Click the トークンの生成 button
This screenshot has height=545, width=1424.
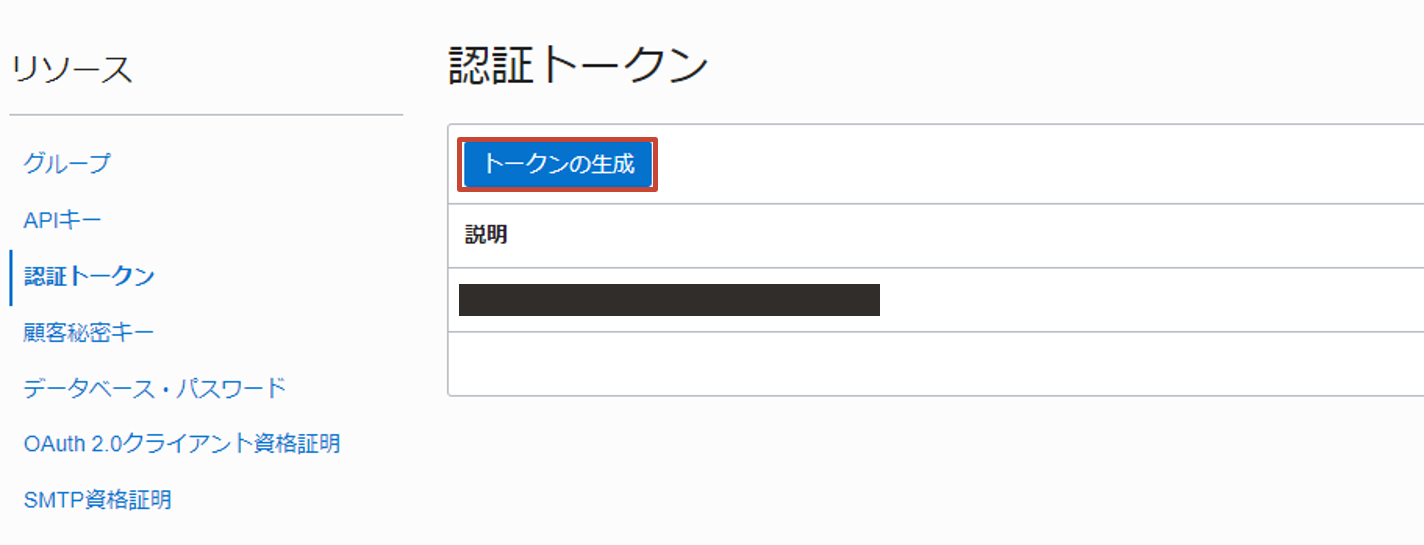pyautogui.click(x=557, y=165)
